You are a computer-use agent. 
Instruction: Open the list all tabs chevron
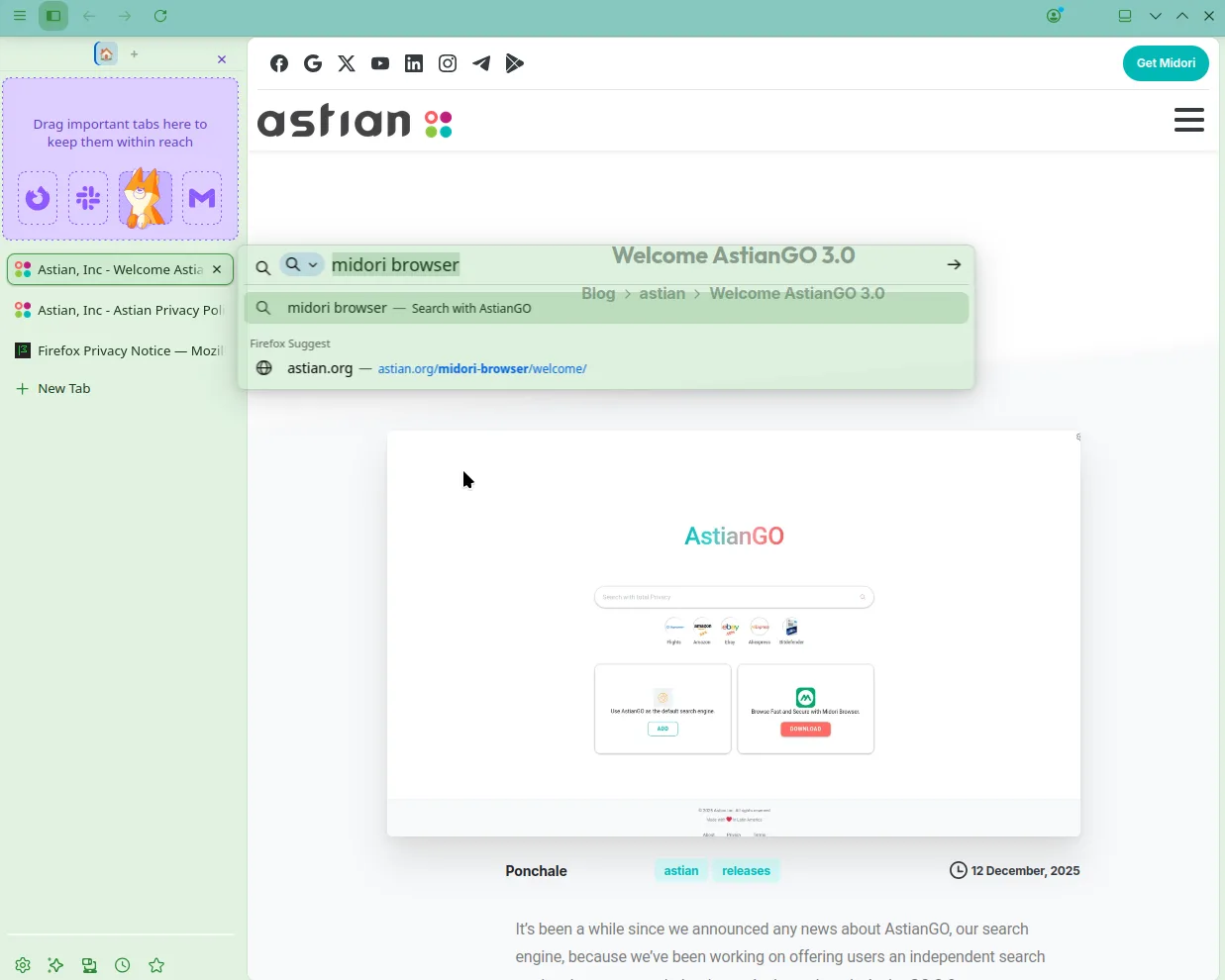point(1157,16)
